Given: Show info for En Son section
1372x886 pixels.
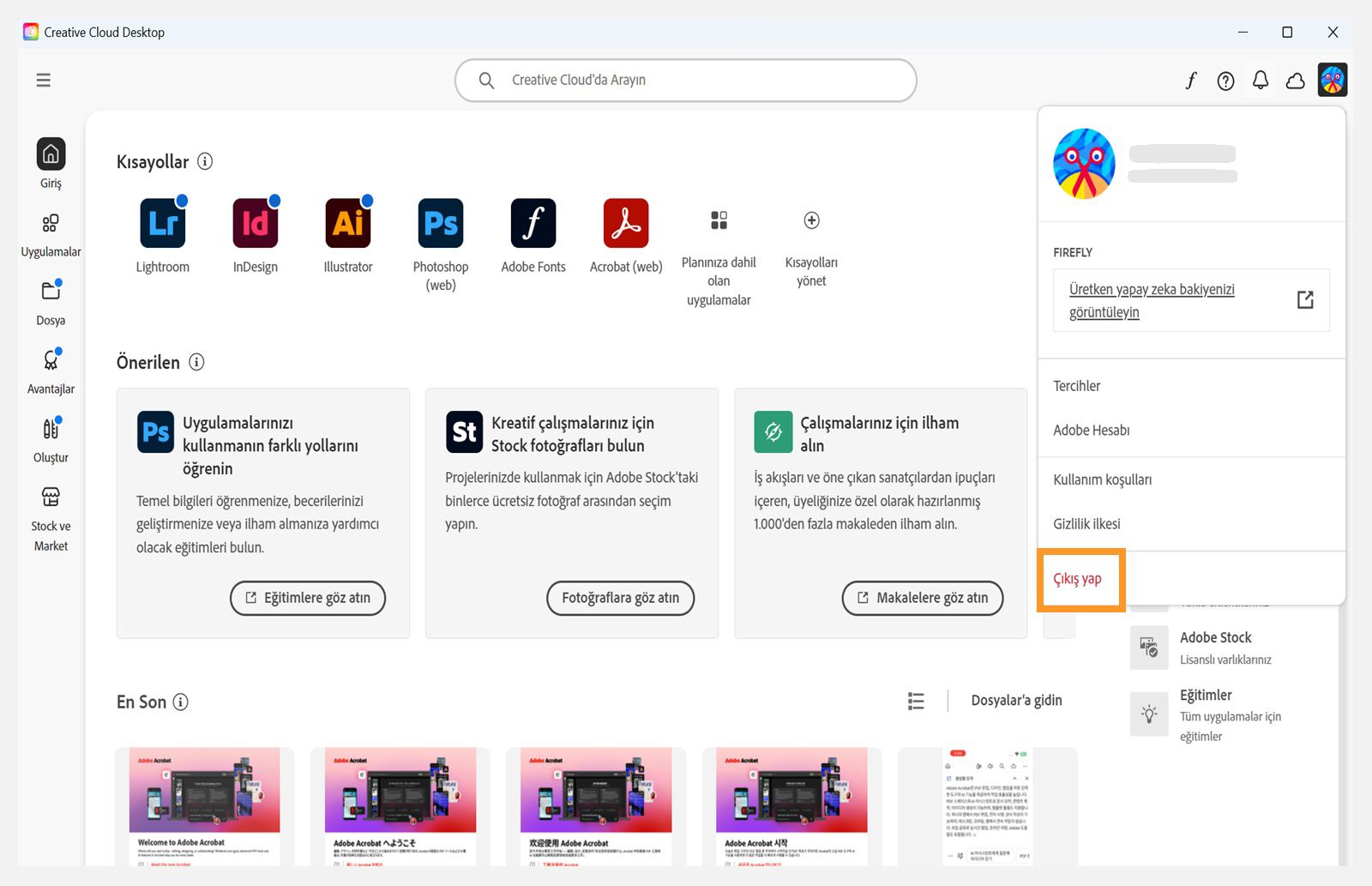Looking at the screenshot, I should pyautogui.click(x=181, y=702).
